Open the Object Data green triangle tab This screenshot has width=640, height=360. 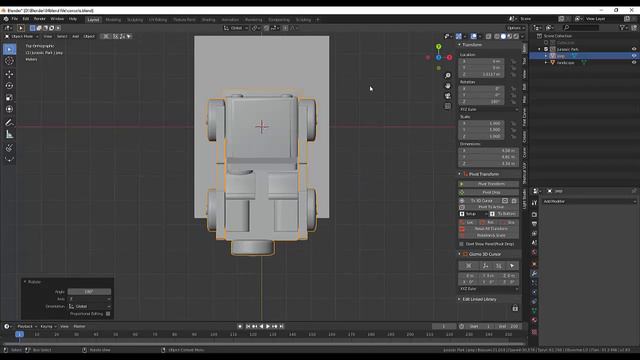click(534, 311)
